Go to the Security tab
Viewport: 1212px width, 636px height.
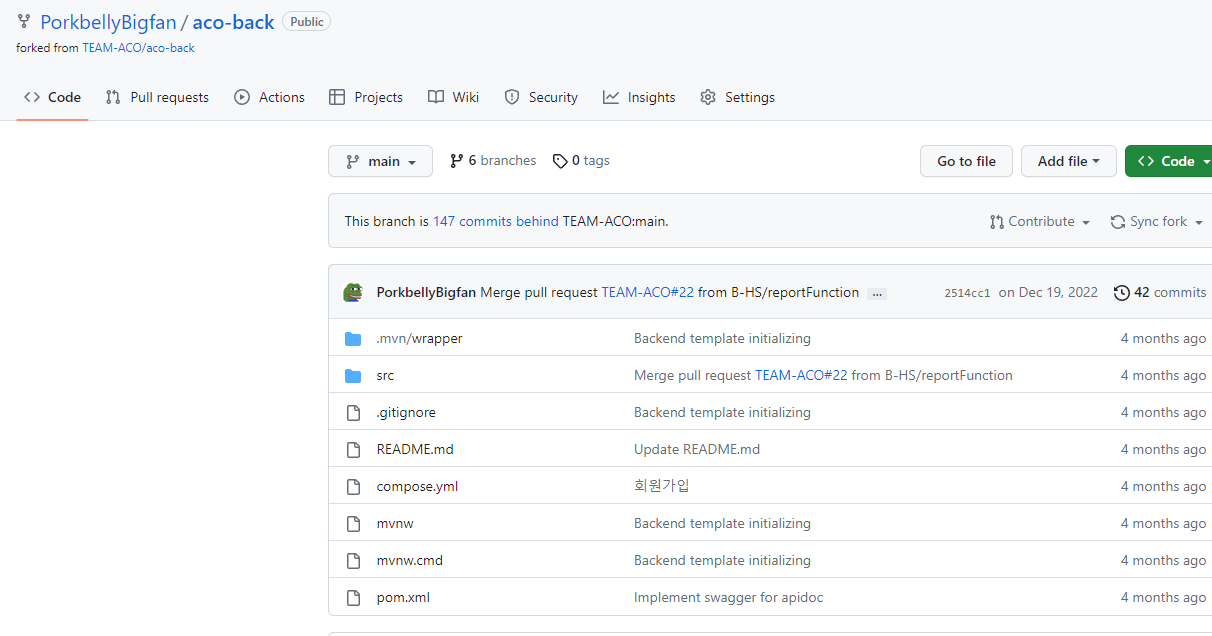[541, 97]
